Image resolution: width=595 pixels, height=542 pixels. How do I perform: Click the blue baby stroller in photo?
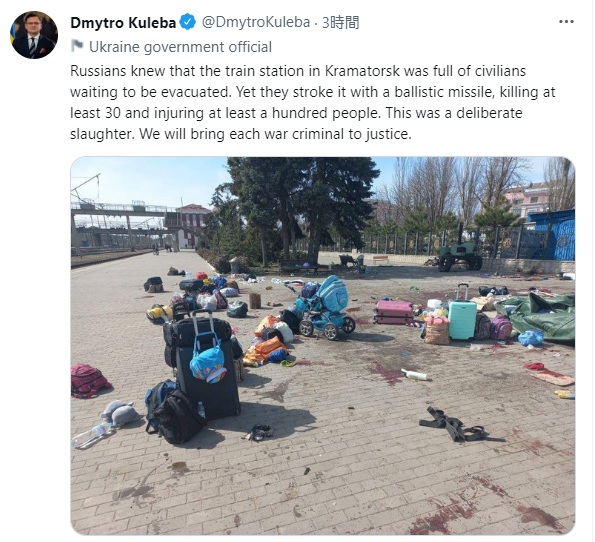pyautogui.click(x=324, y=307)
